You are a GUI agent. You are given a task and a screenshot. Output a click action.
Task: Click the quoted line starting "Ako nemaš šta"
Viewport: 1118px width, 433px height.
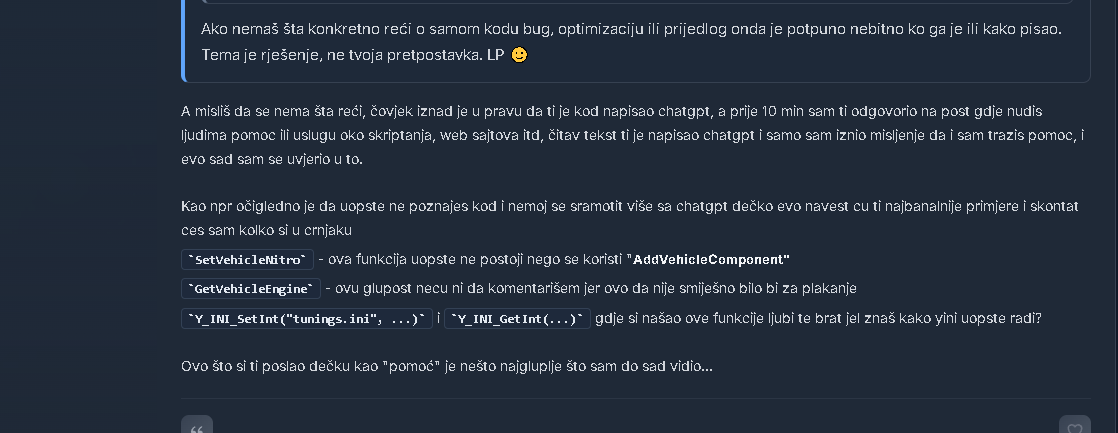coord(630,28)
